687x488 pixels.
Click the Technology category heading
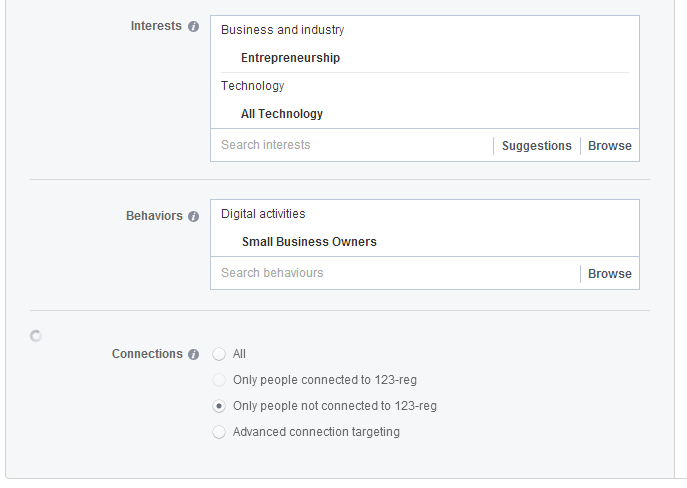pyautogui.click(x=252, y=86)
